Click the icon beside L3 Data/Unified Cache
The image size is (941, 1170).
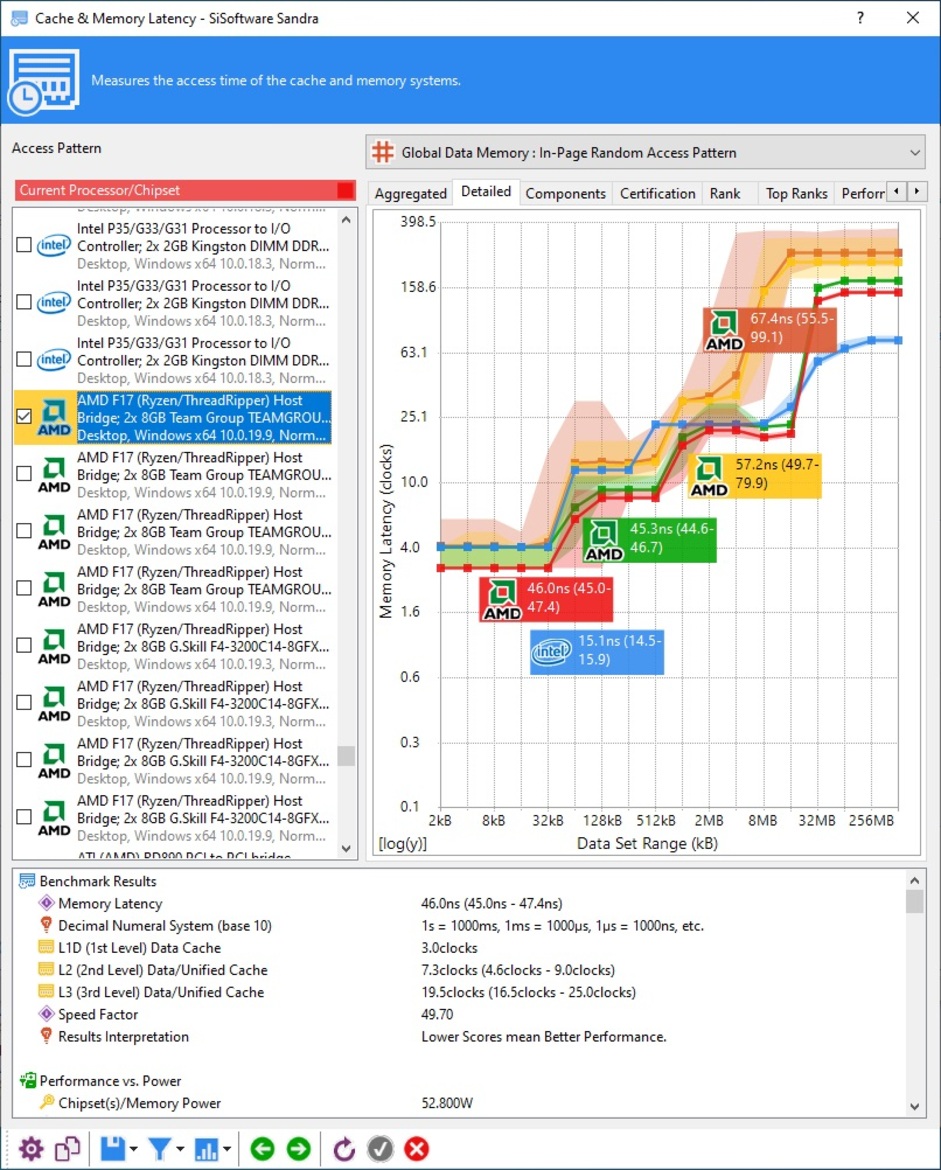pyautogui.click(x=46, y=992)
